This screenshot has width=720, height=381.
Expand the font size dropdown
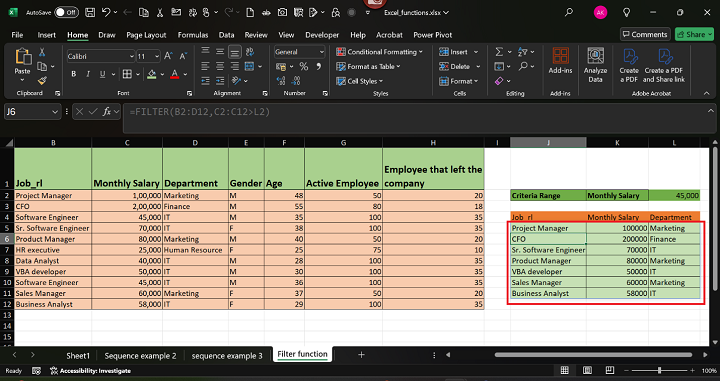(x=157, y=56)
